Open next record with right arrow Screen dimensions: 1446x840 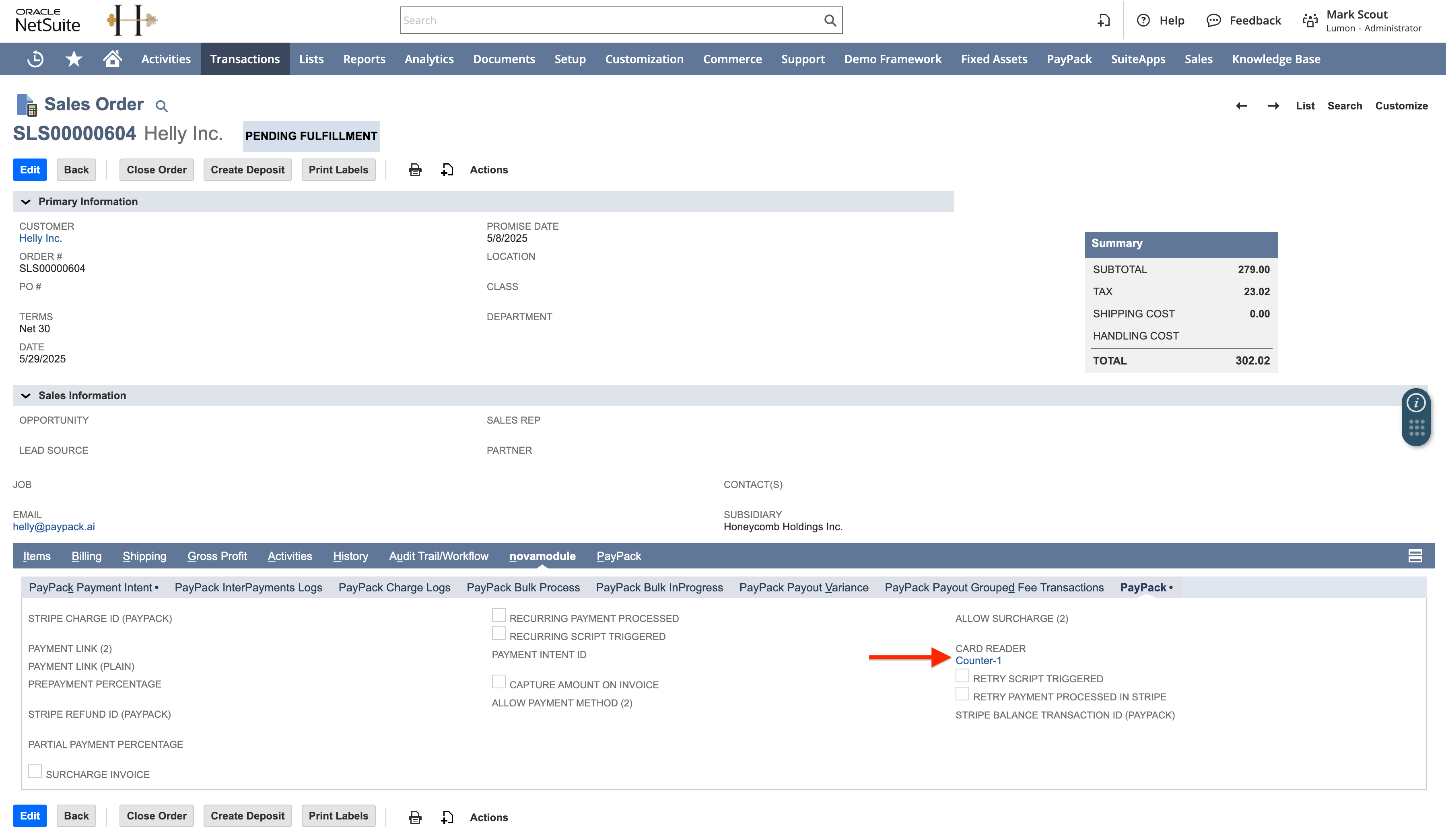tap(1273, 105)
